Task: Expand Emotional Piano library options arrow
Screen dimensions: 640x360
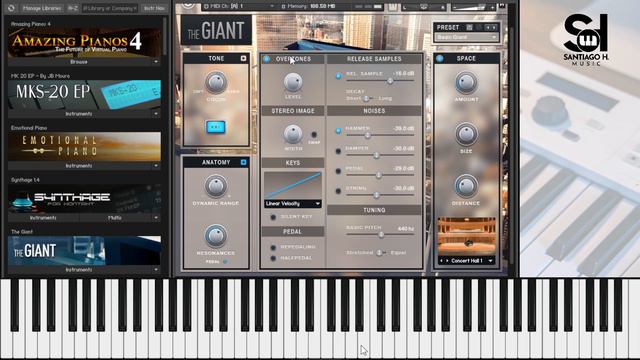Action: point(156,166)
